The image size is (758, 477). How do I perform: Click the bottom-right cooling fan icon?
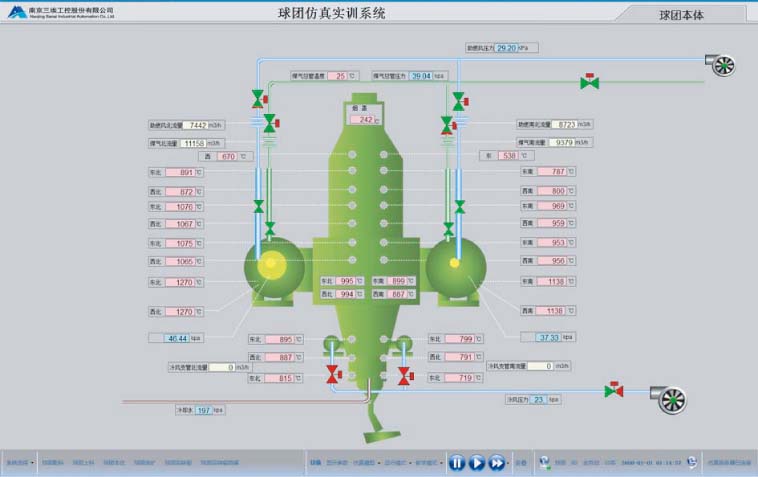[x=669, y=399]
